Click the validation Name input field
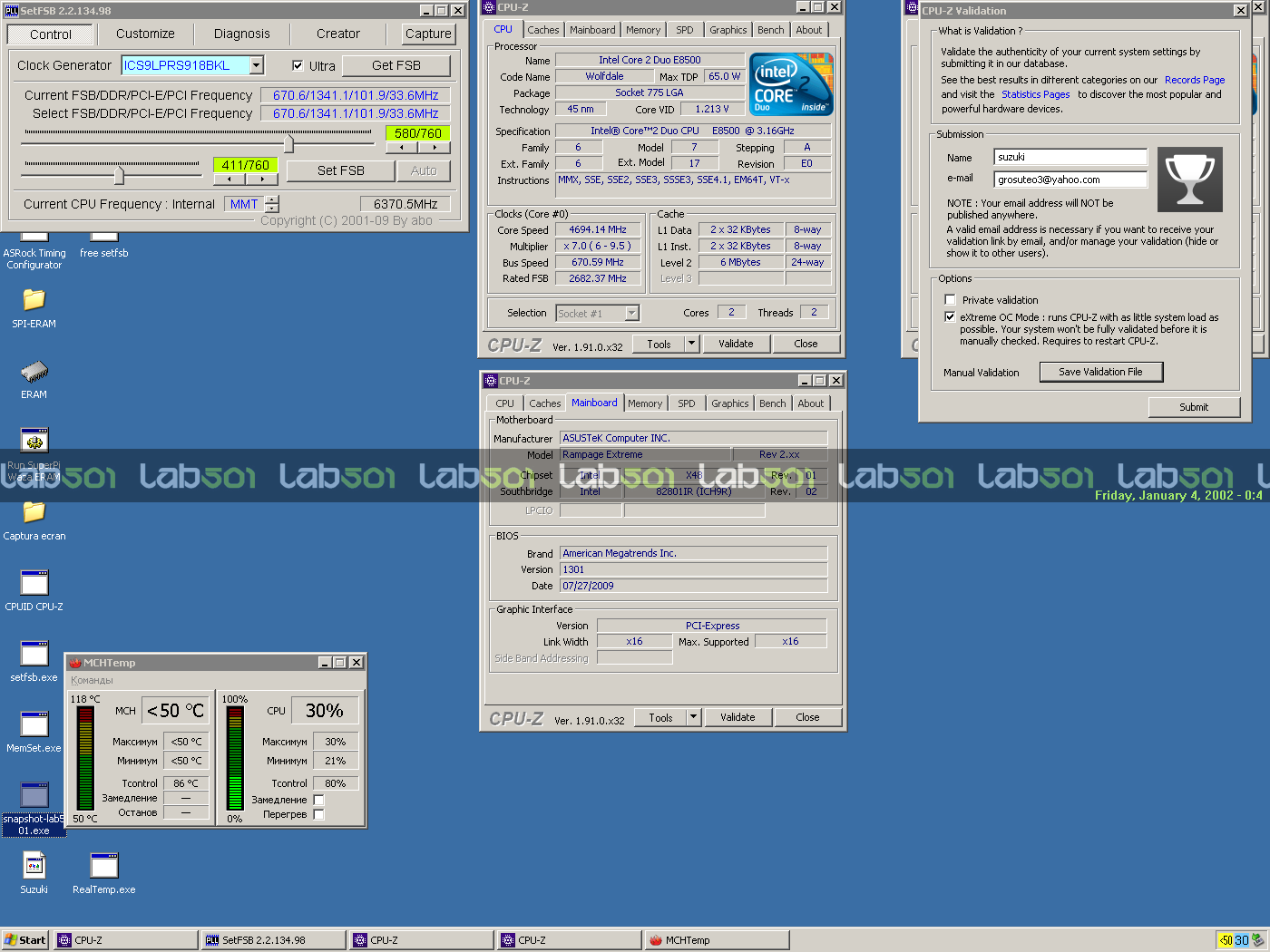The image size is (1270, 952). pos(1070,157)
